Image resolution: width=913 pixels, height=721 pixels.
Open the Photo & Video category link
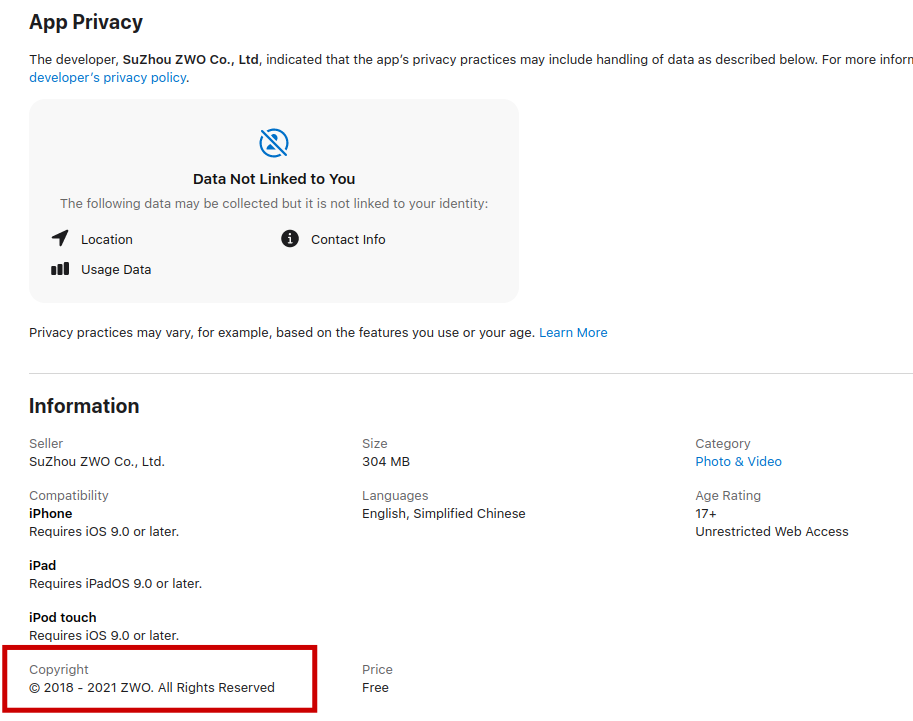738,462
